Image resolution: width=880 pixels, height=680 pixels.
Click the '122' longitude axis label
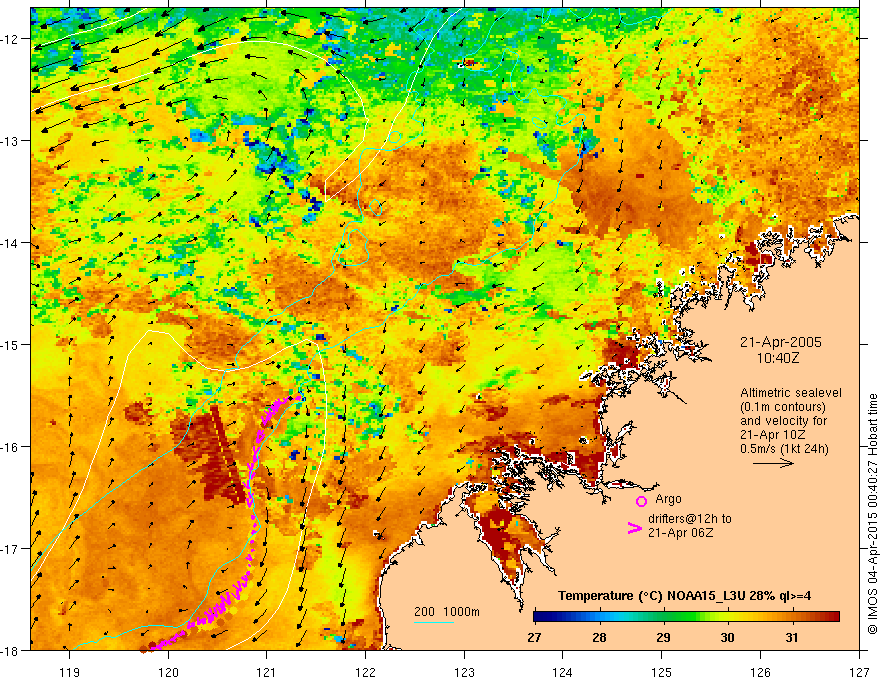[365, 672]
